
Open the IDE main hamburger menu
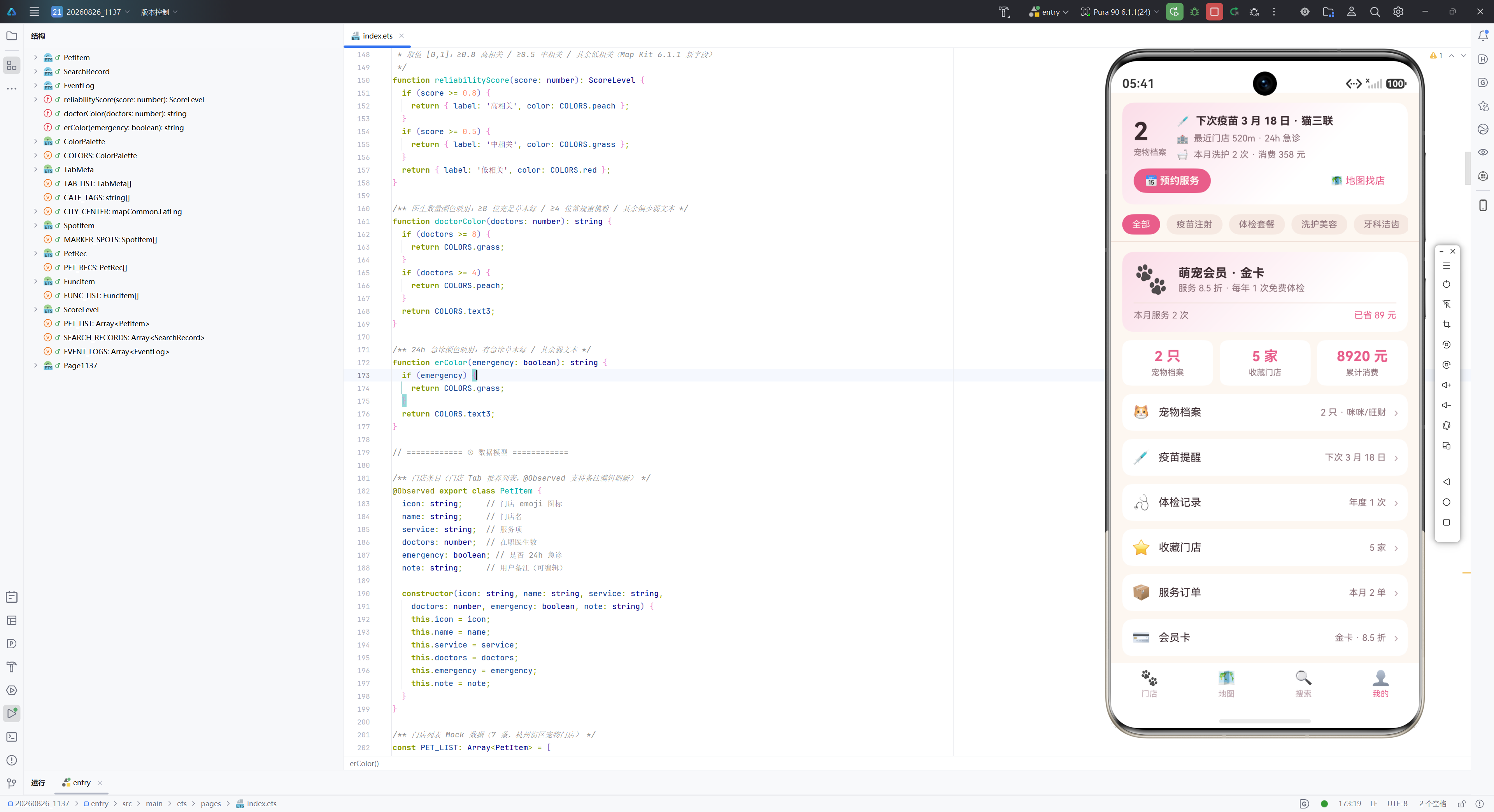point(34,12)
